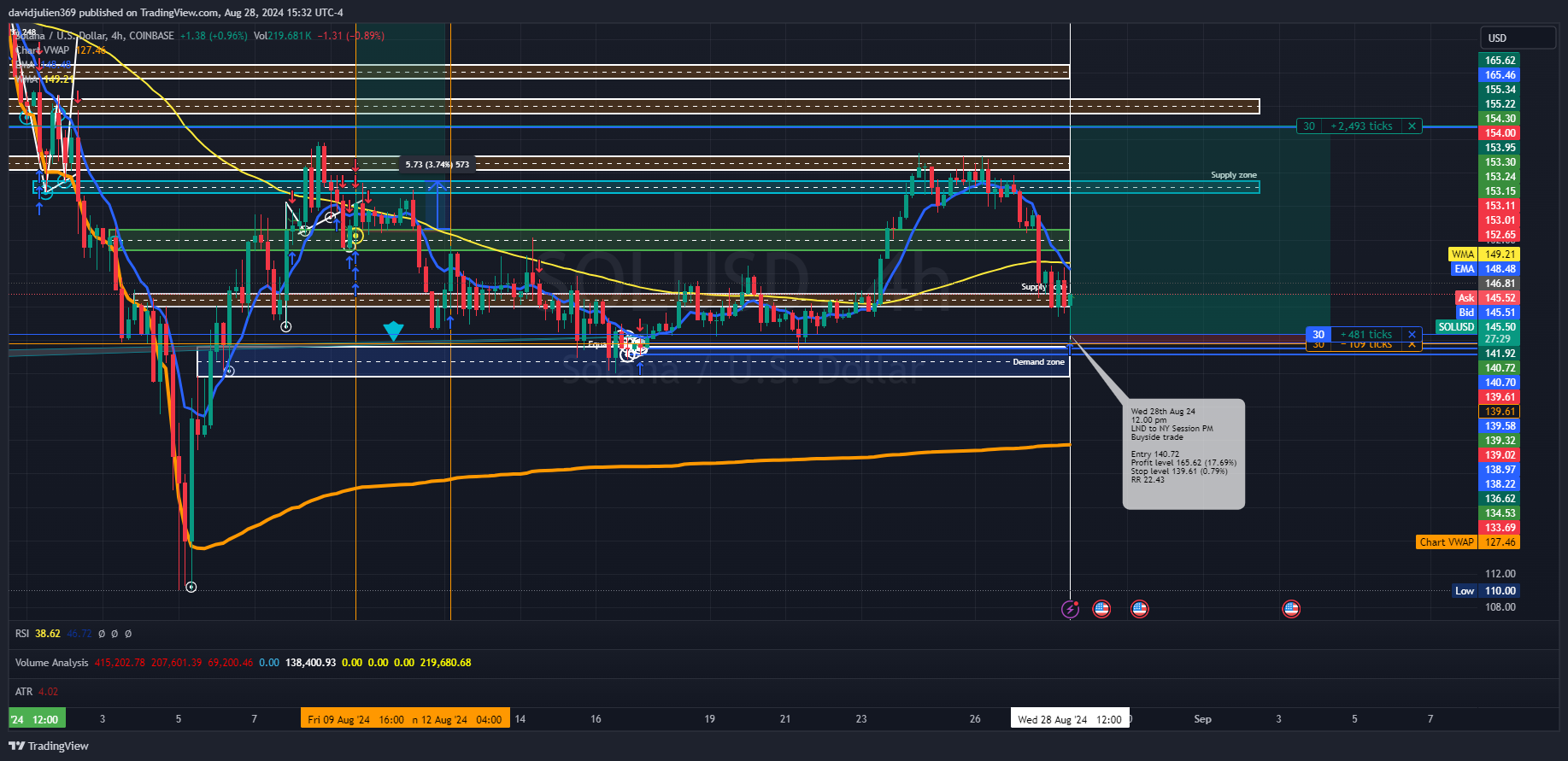Click the 140.72 green price label
Image resolution: width=1568 pixels, height=761 pixels.
click(1500, 368)
